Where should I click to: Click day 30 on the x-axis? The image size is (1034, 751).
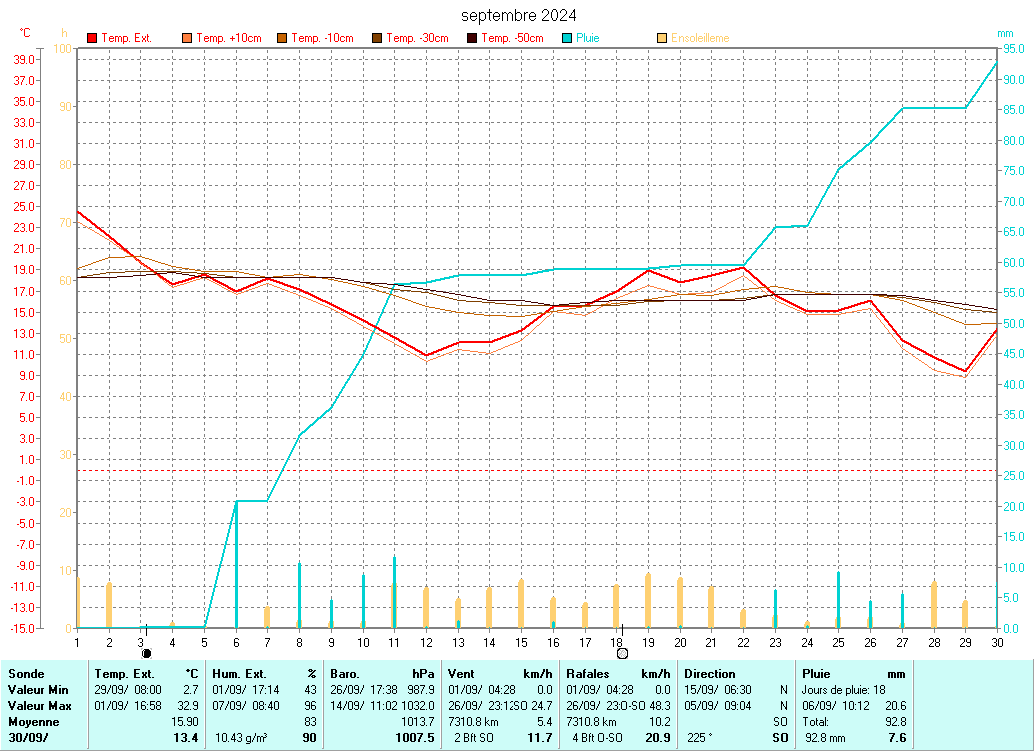coord(997,641)
